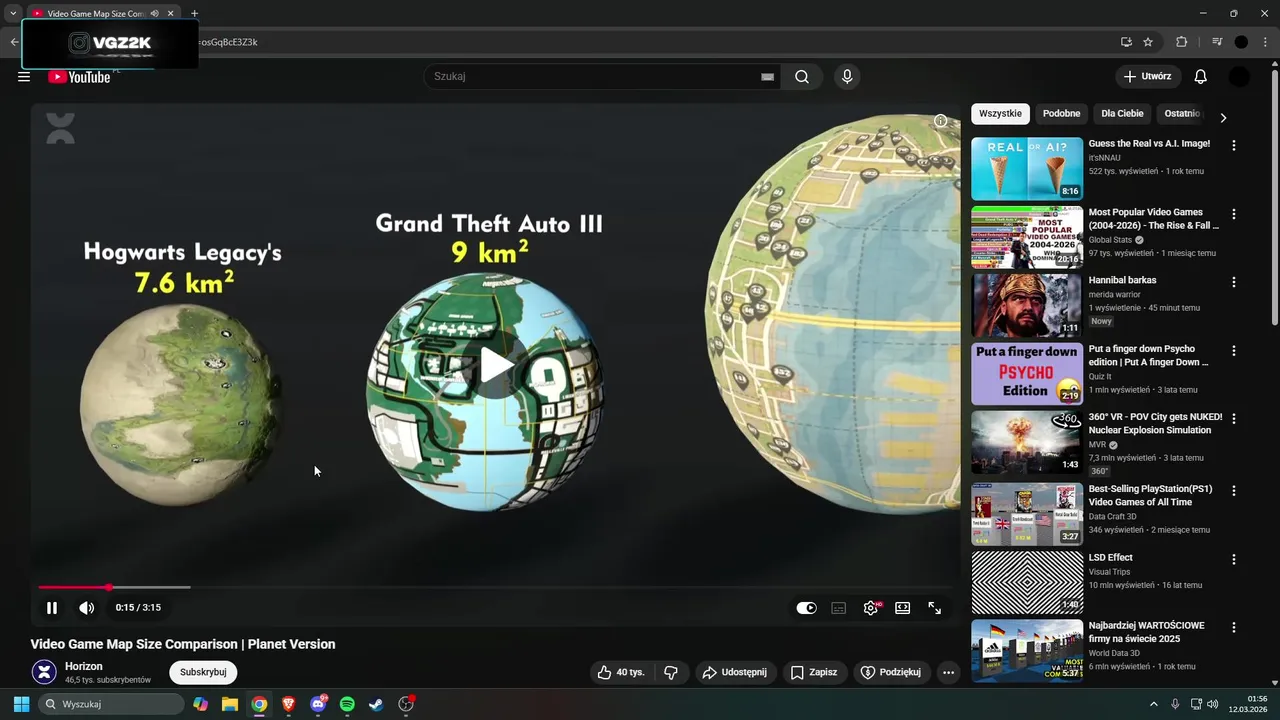Click the Podziękuj thanks button

[890, 672]
